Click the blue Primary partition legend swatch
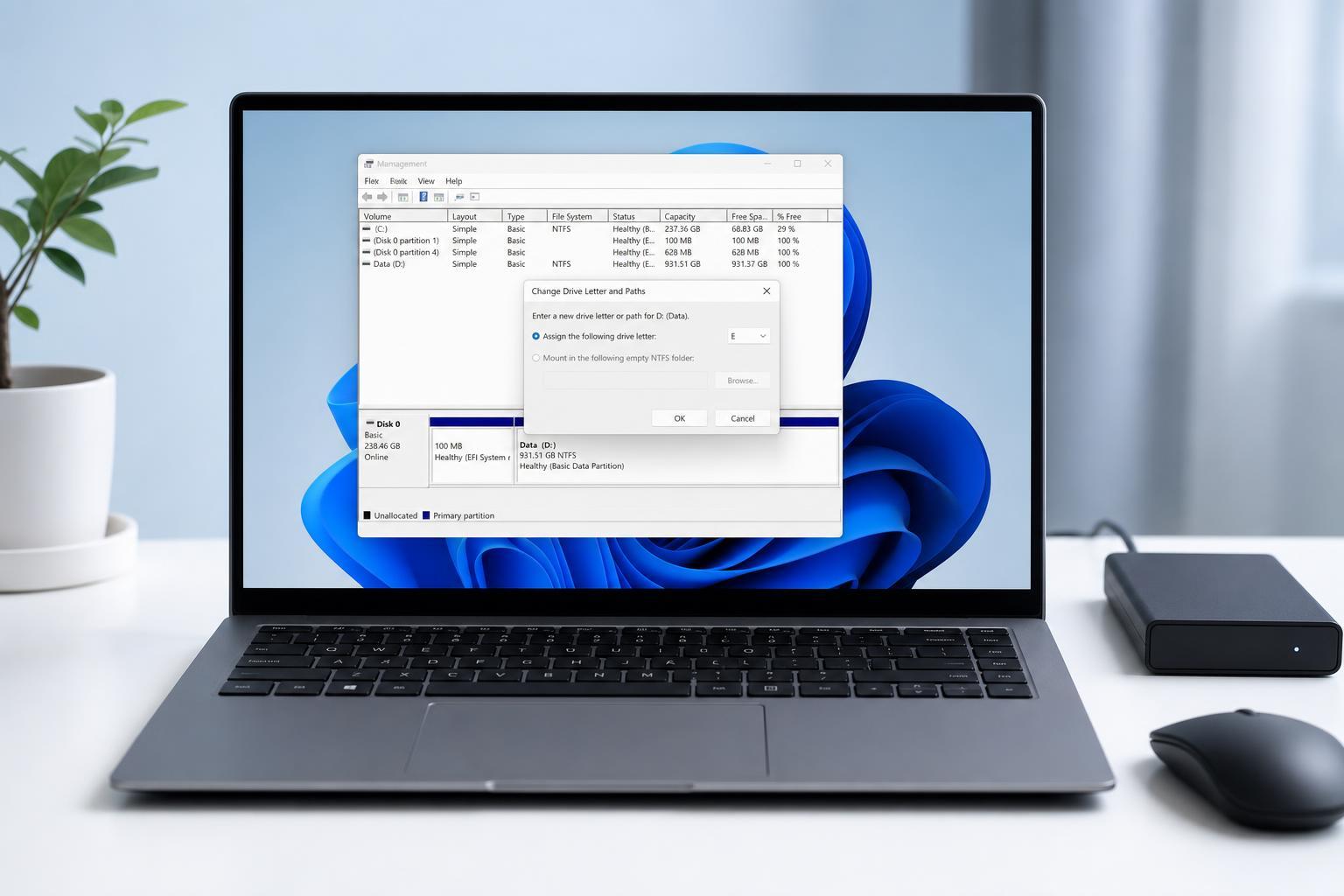Image resolution: width=1344 pixels, height=896 pixels. [426, 515]
